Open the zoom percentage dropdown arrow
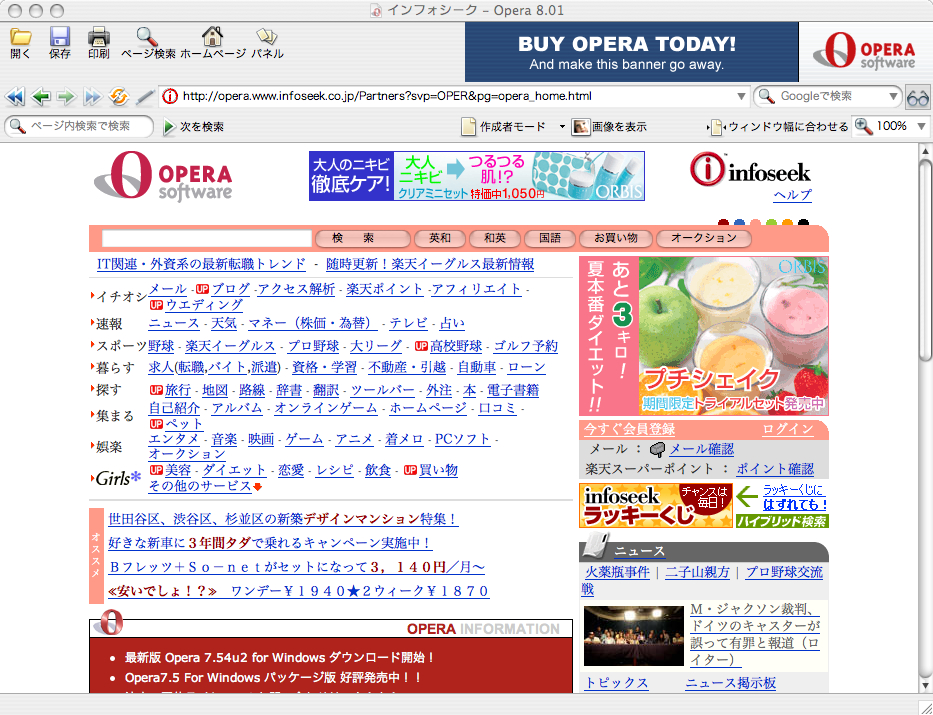The image size is (933, 715). point(921,126)
